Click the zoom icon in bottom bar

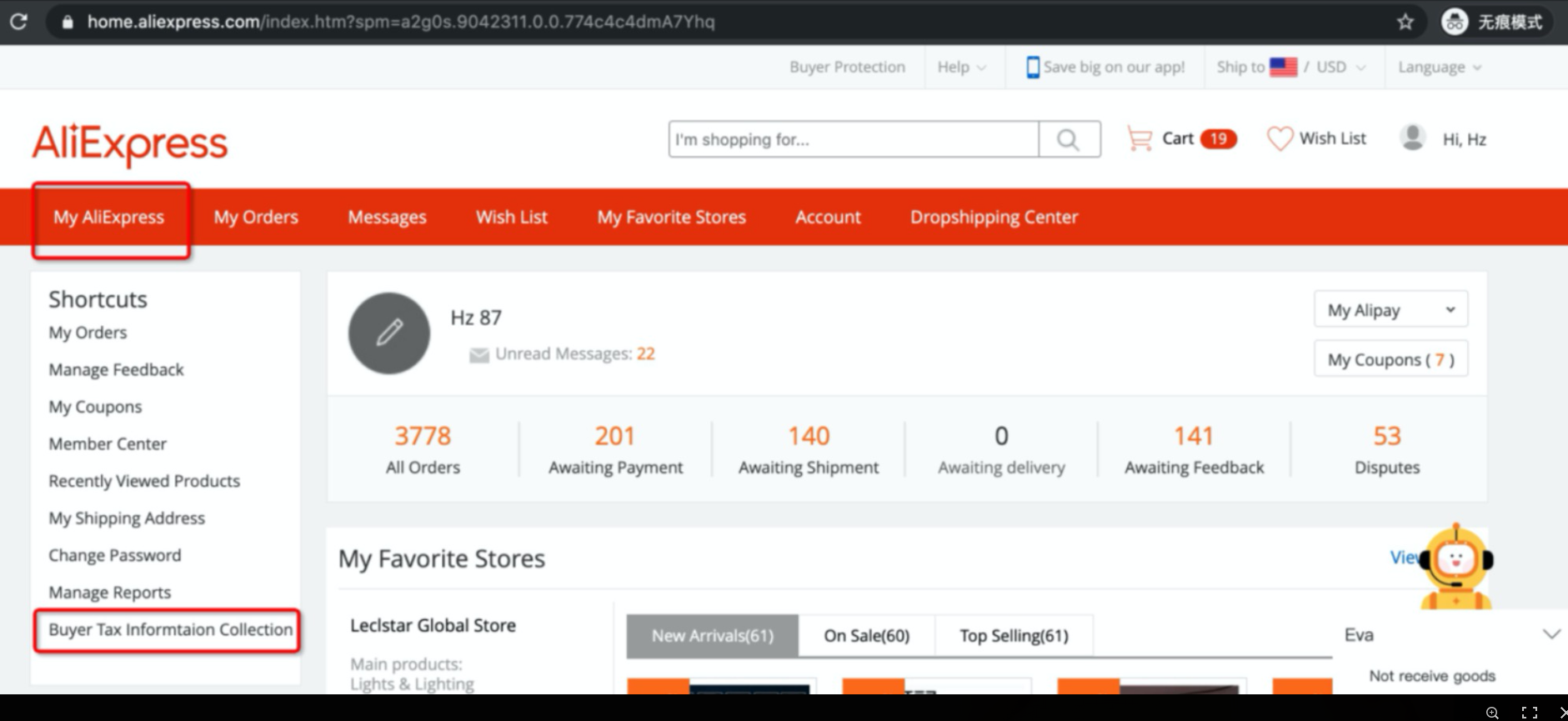(1492, 712)
